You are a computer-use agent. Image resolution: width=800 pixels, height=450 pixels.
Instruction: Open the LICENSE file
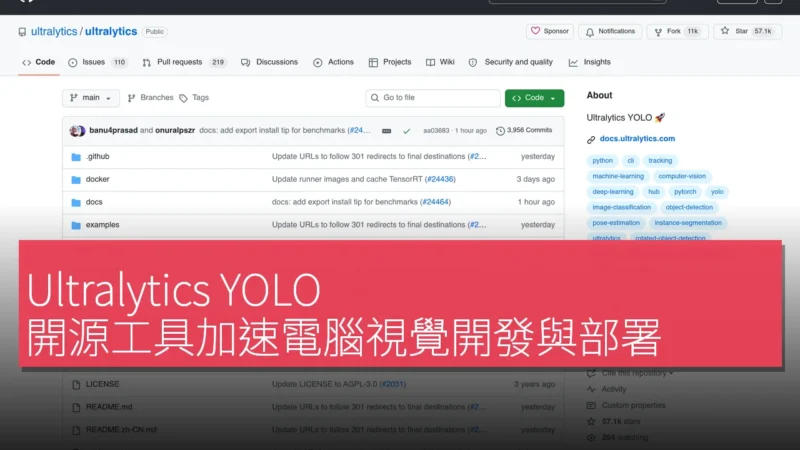tap(103, 384)
